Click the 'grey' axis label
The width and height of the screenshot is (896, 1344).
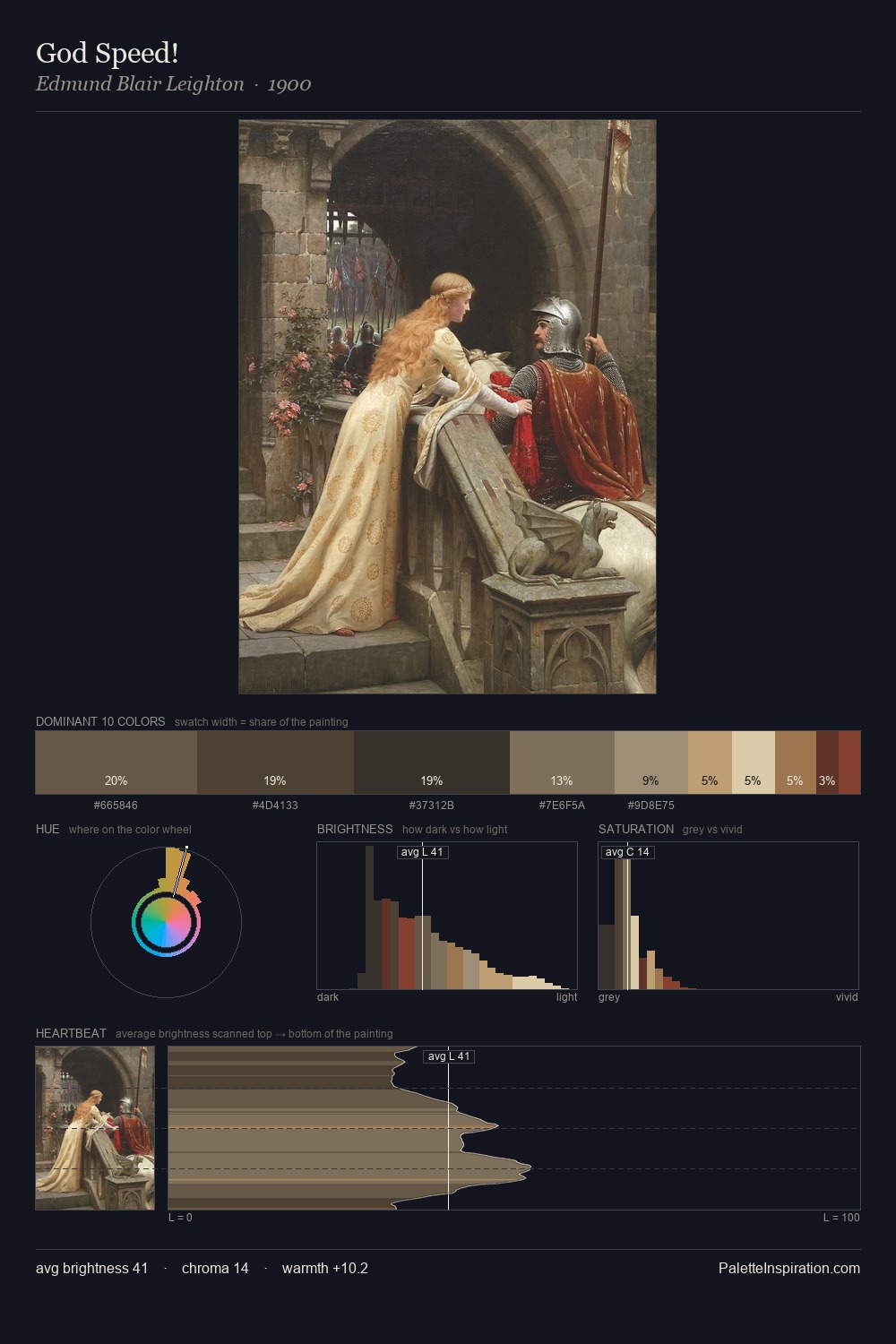[x=609, y=997]
